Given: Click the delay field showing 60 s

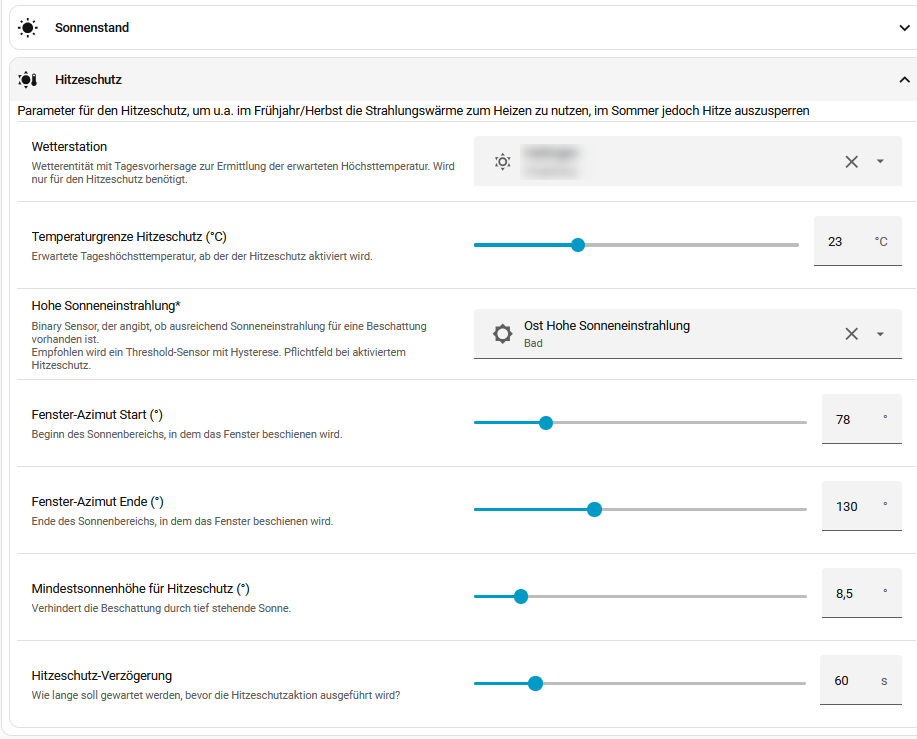Looking at the screenshot, I should (x=860, y=680).
